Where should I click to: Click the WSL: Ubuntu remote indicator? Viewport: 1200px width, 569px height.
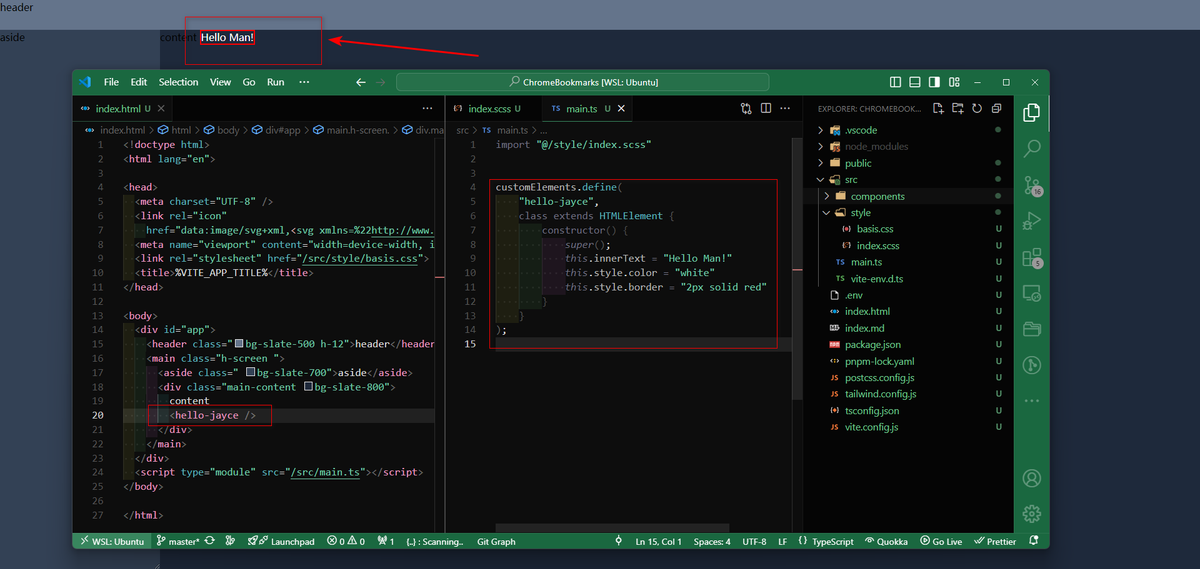111,541
